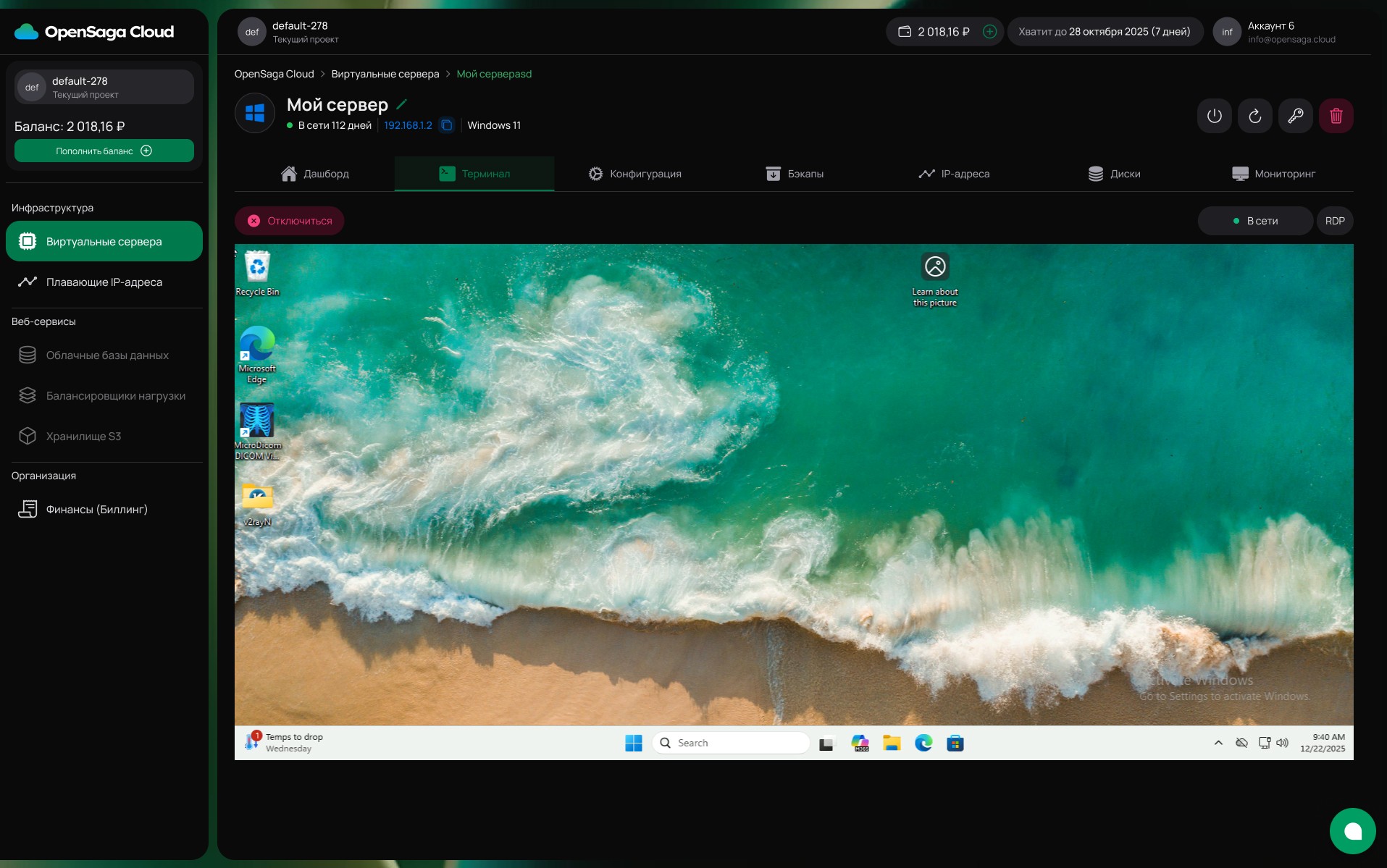Switch to the Бэкапы tab

(x=795, y=174)
